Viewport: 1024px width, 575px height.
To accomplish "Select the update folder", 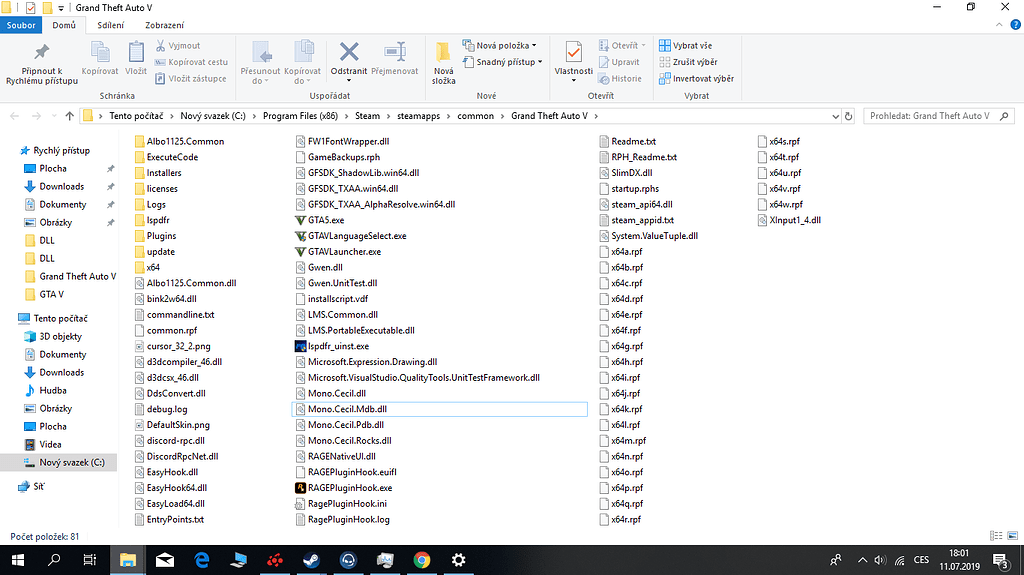I will point(161,252).
